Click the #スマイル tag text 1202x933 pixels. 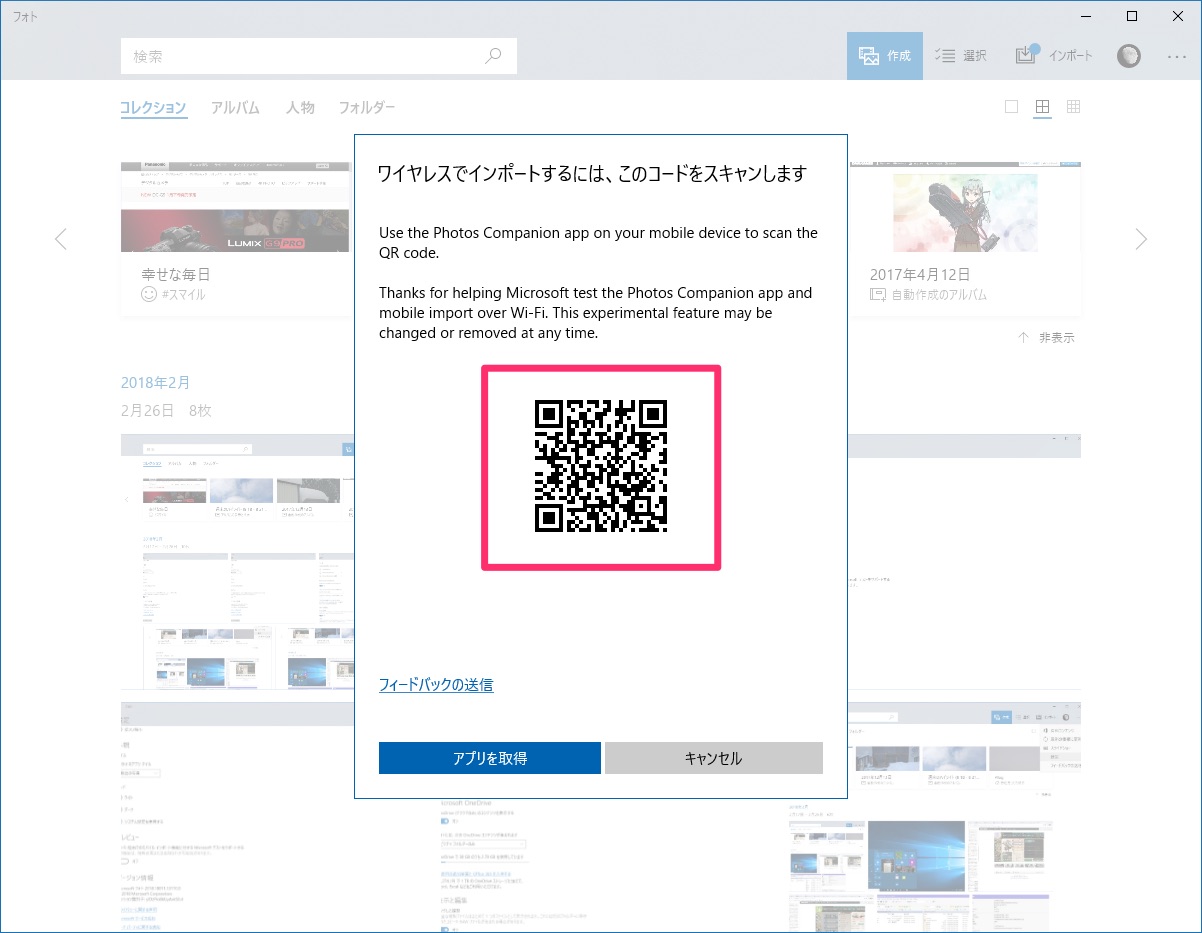183,295
